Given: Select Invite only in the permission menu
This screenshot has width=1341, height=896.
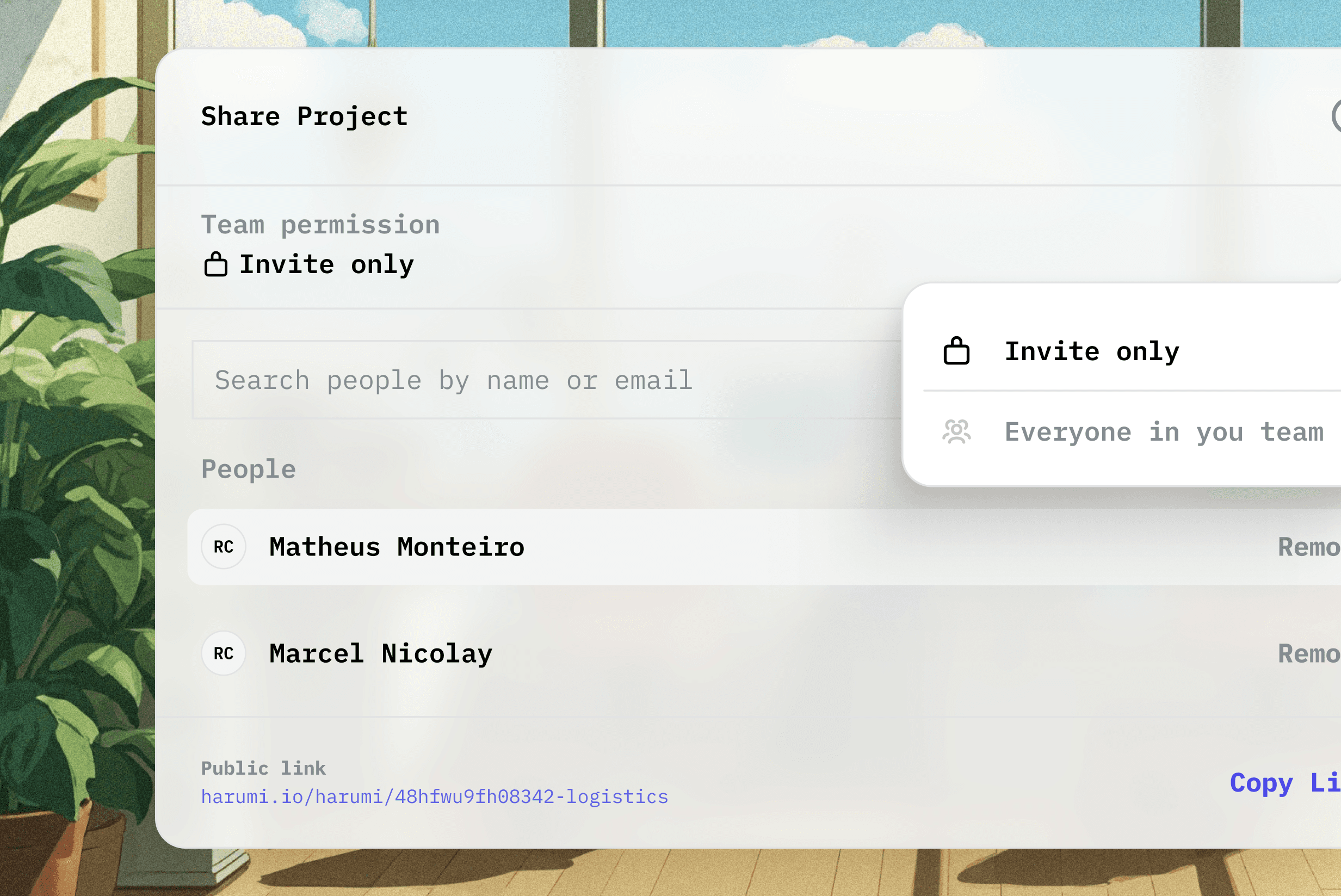Looking at the screenshot, I should [1091, 351].
